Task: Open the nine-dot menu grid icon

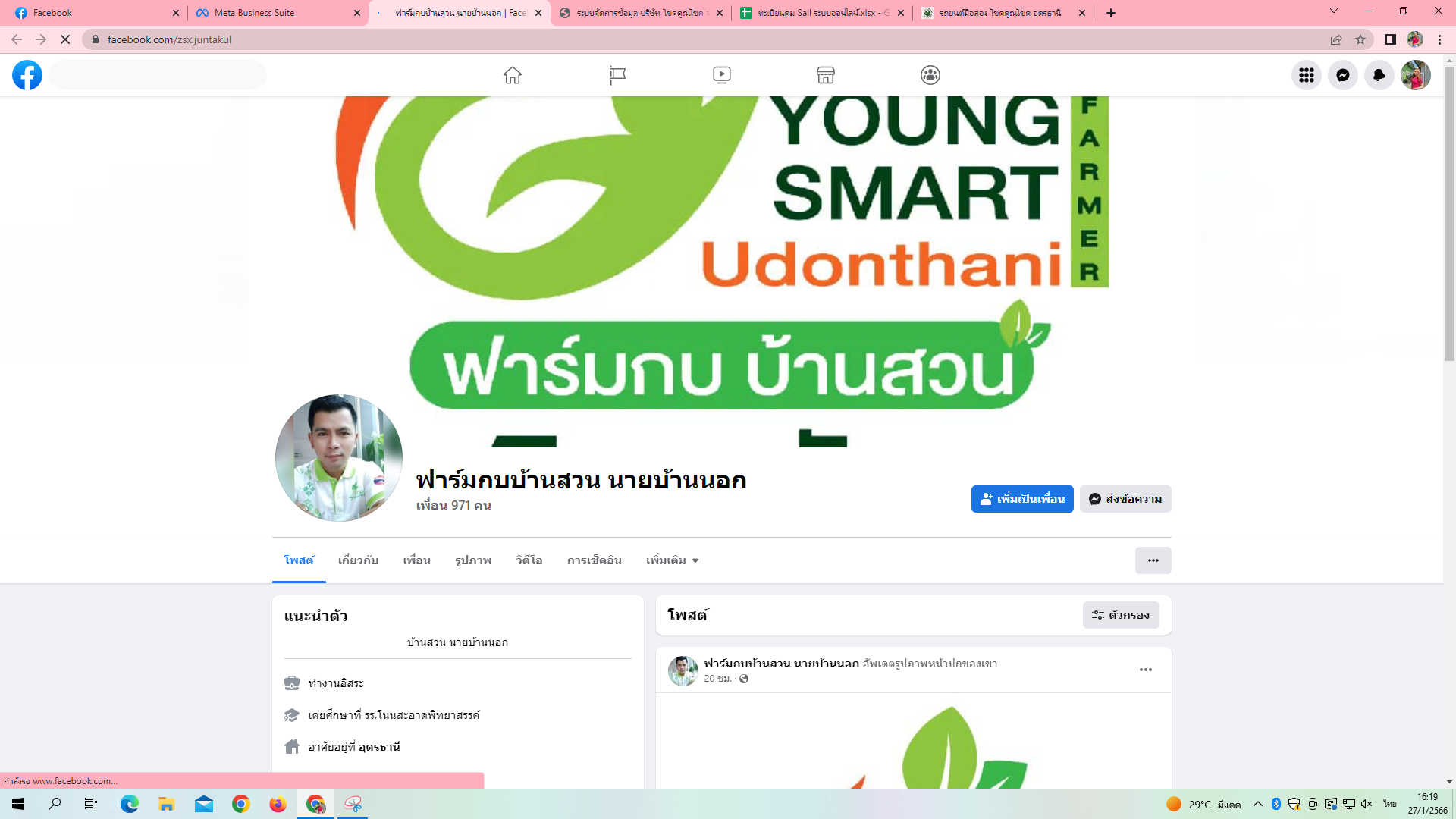Action: pos(1306,75)
